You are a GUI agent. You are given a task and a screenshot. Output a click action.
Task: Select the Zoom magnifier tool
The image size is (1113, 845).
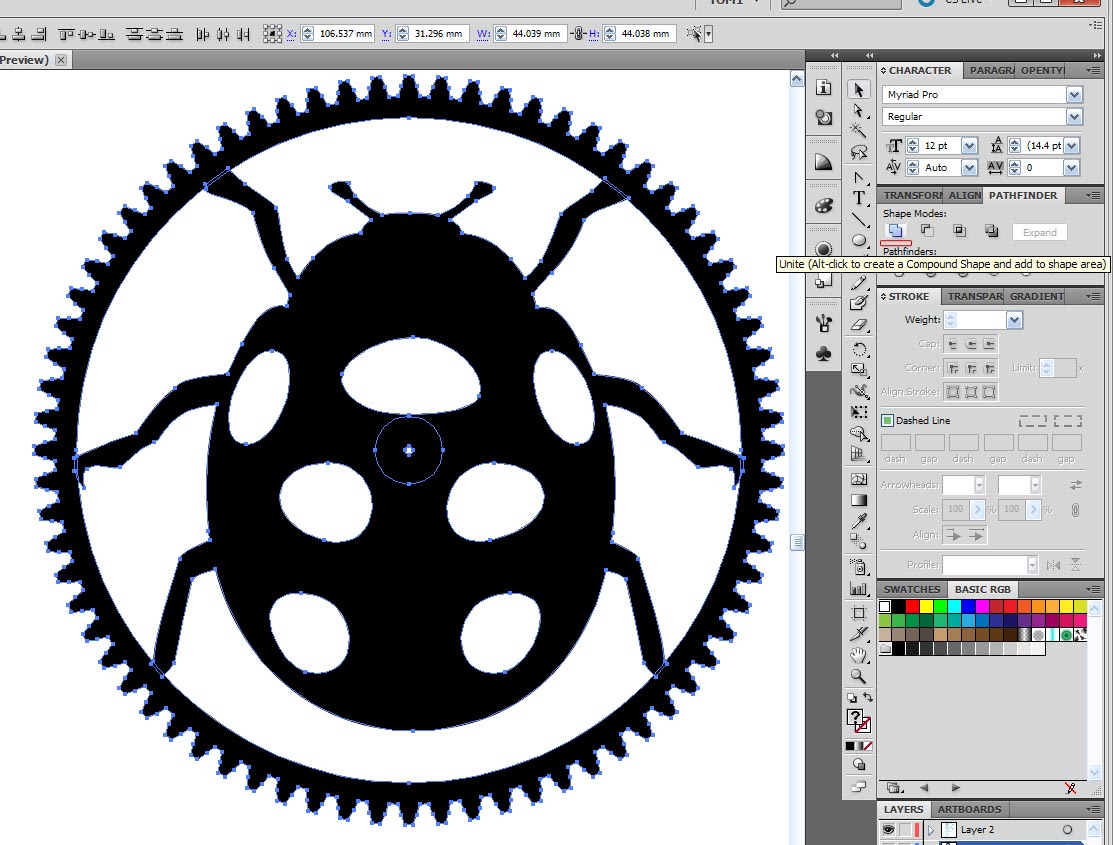[x=859, y=676]
